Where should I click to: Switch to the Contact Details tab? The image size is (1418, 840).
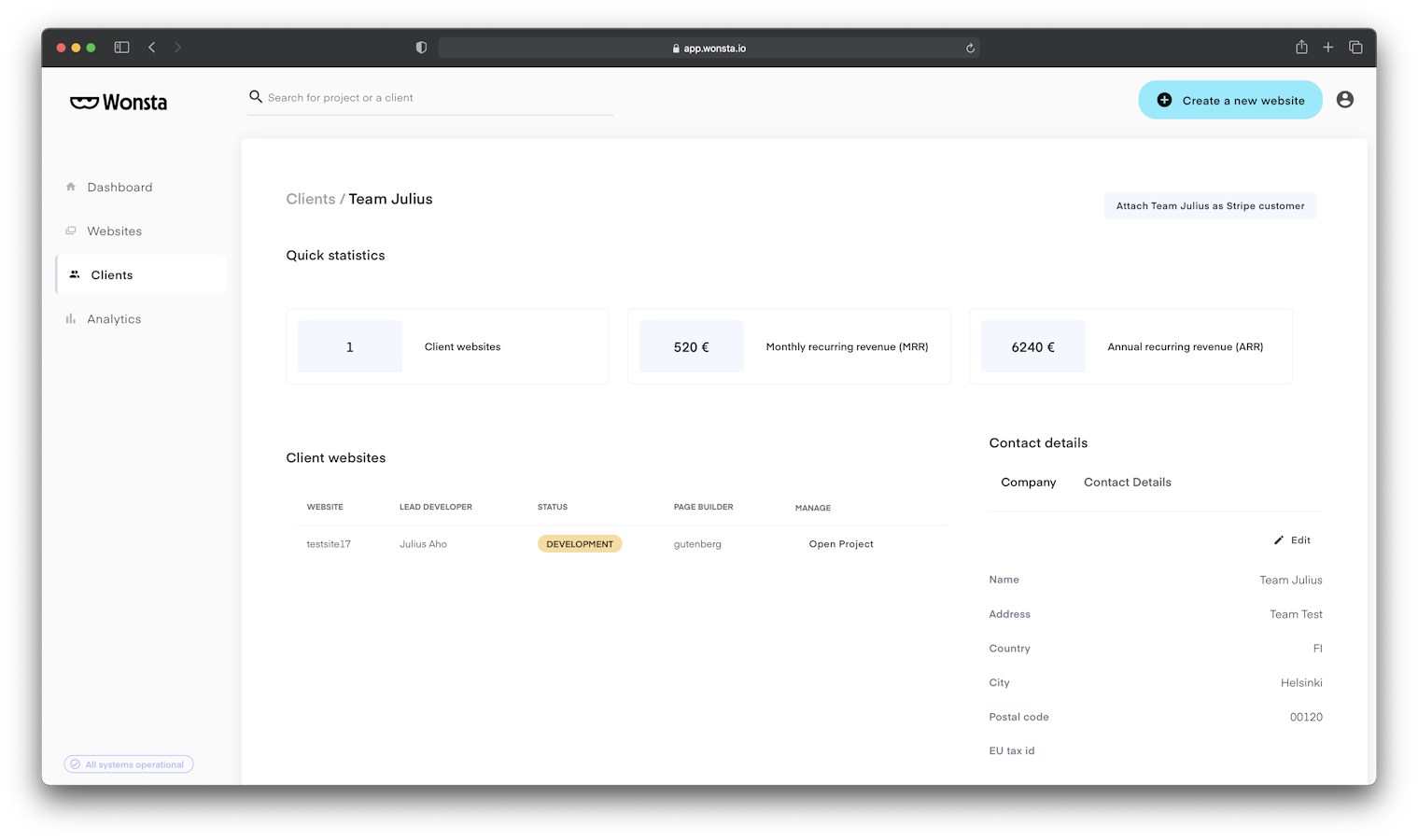coord(1127,483)
